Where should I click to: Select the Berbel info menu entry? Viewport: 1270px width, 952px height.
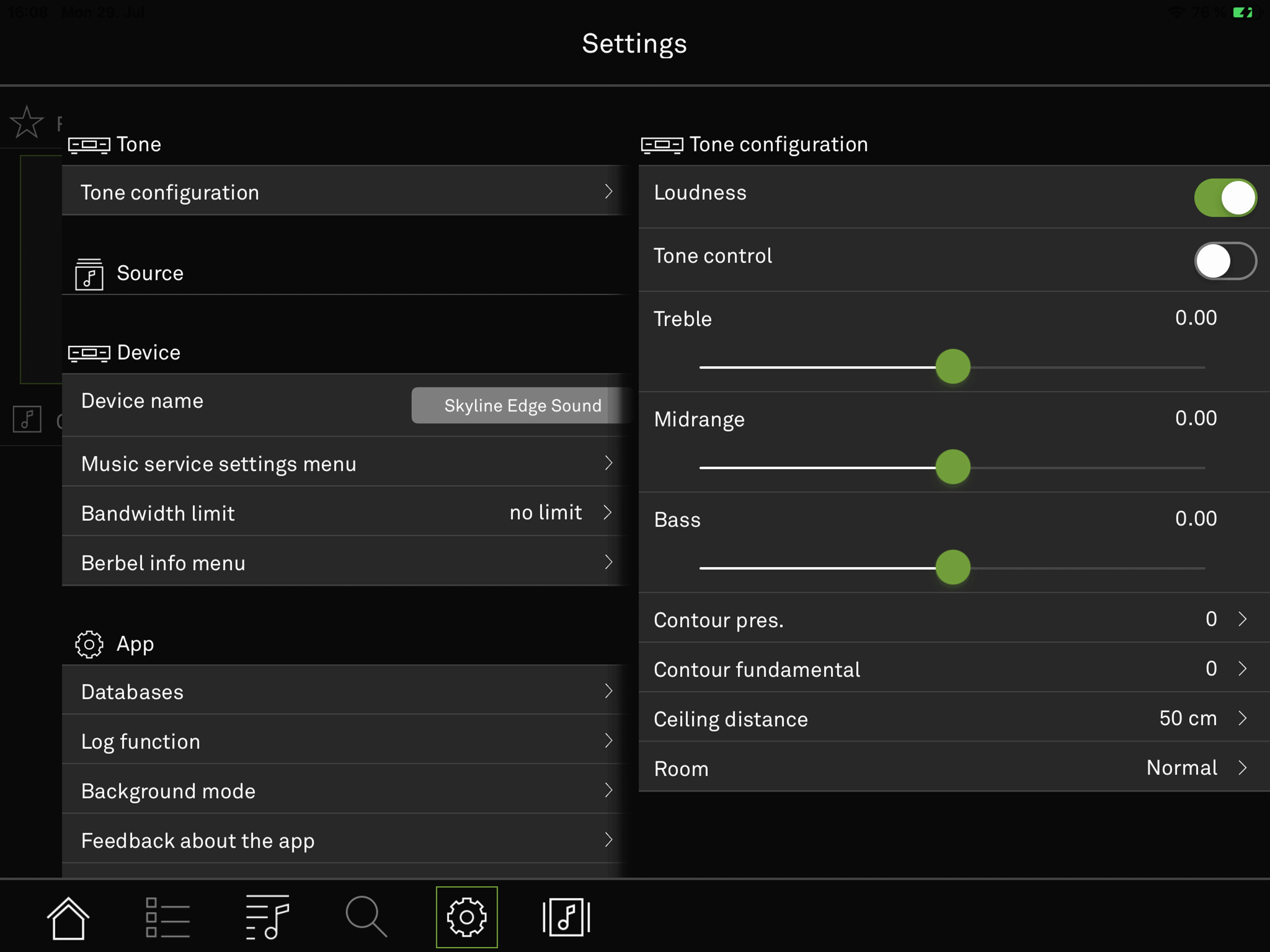[344, 562]
